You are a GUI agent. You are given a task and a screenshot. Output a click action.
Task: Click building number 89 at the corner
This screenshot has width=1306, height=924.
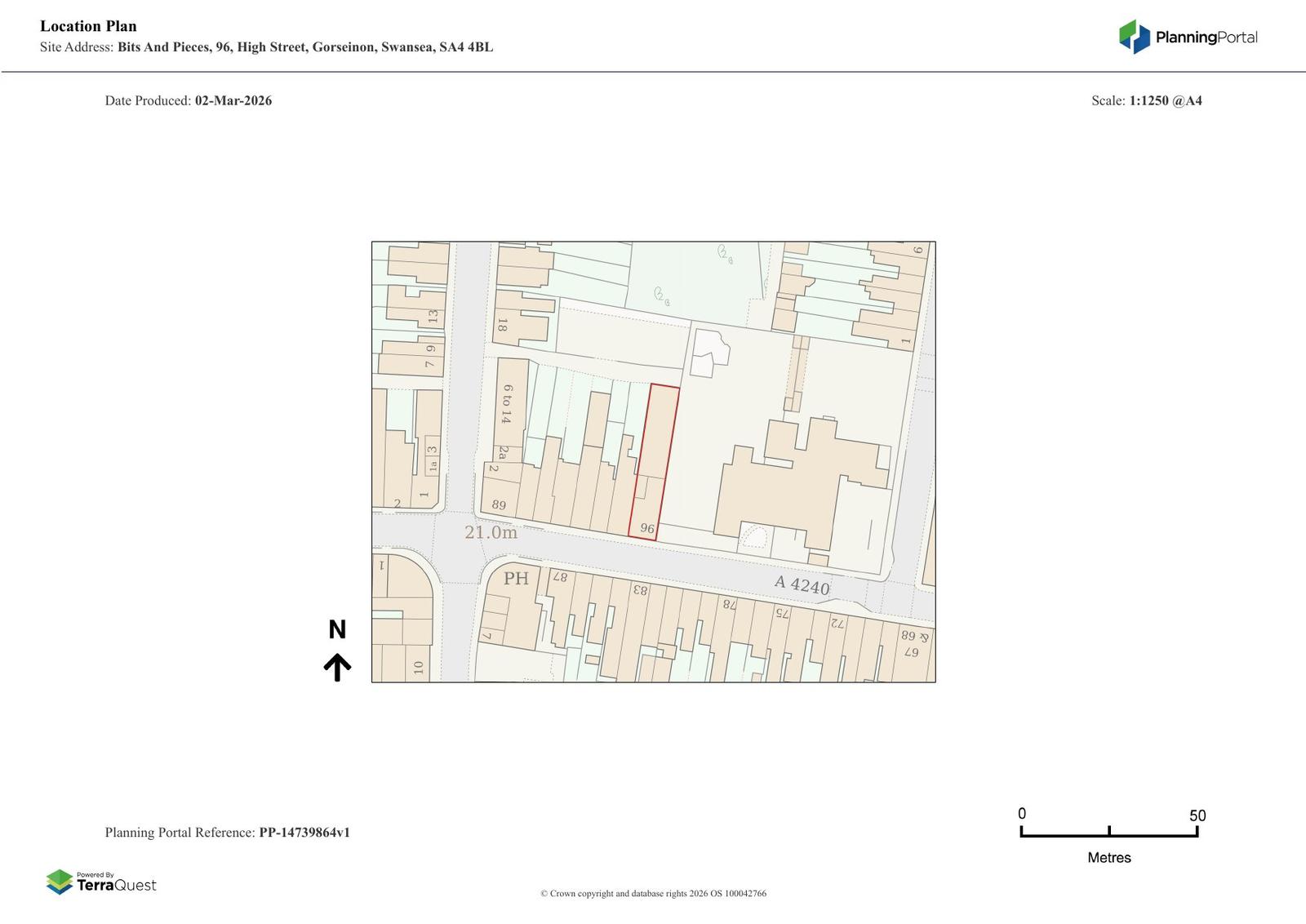[x=499, y=504]
